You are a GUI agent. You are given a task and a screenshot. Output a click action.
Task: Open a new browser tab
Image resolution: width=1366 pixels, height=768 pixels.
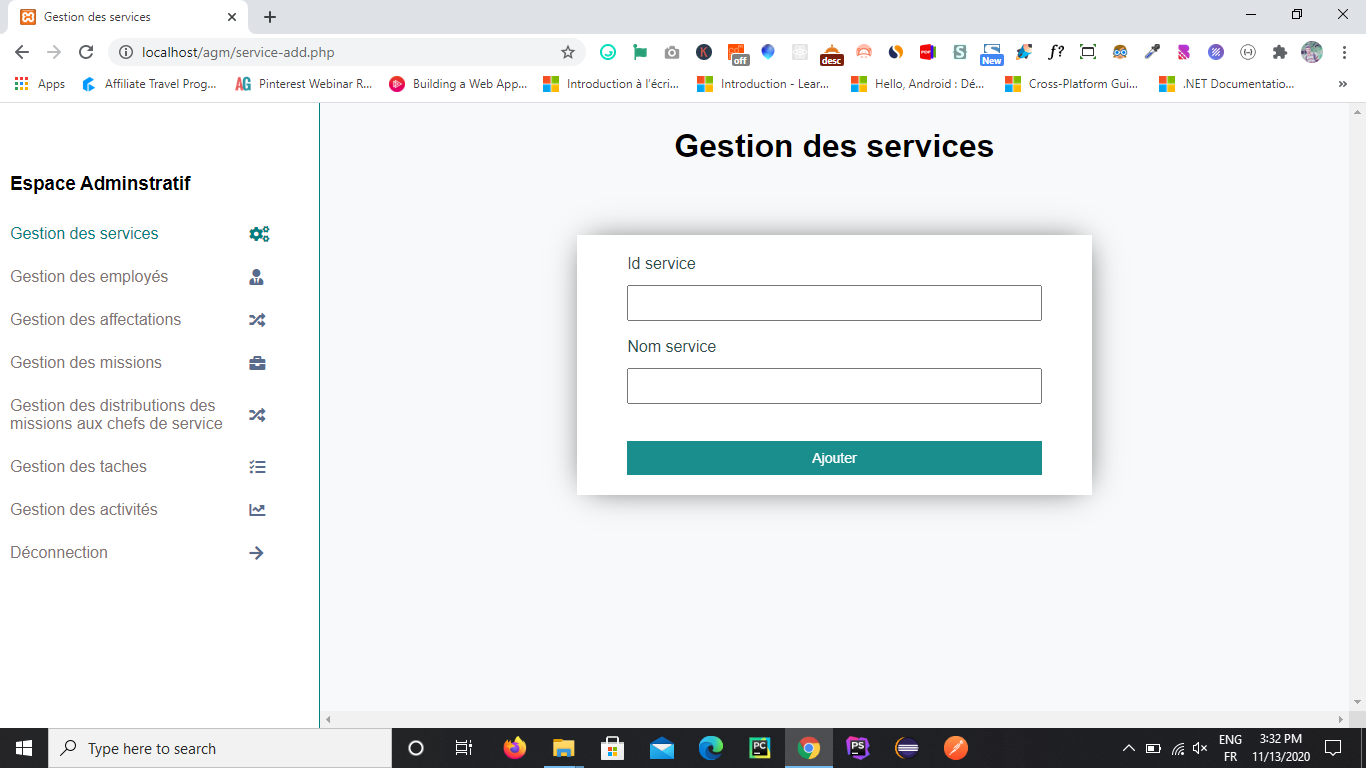pyautogui.click(x=269, y=17)
